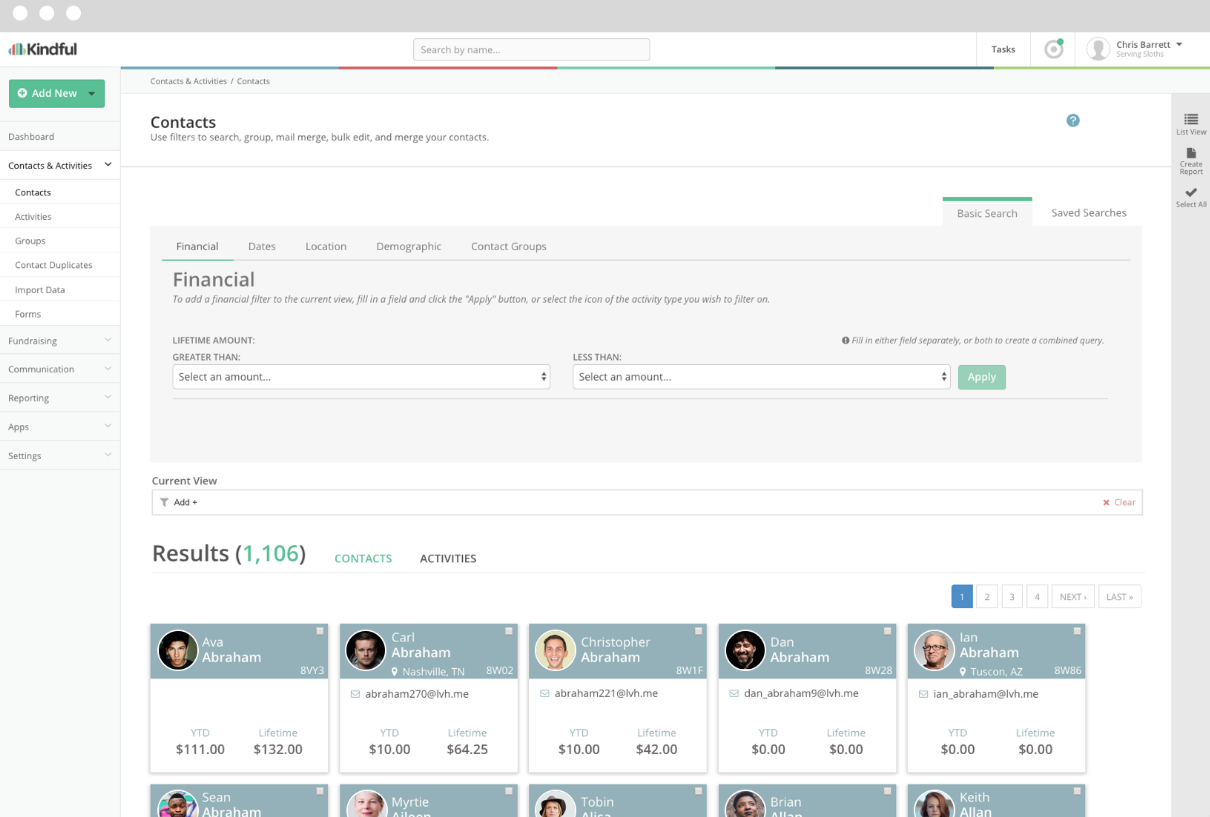The height and width of the screenshot is (817, 1210).
Task: Click the List View icon
Action: coord(1190,120)
